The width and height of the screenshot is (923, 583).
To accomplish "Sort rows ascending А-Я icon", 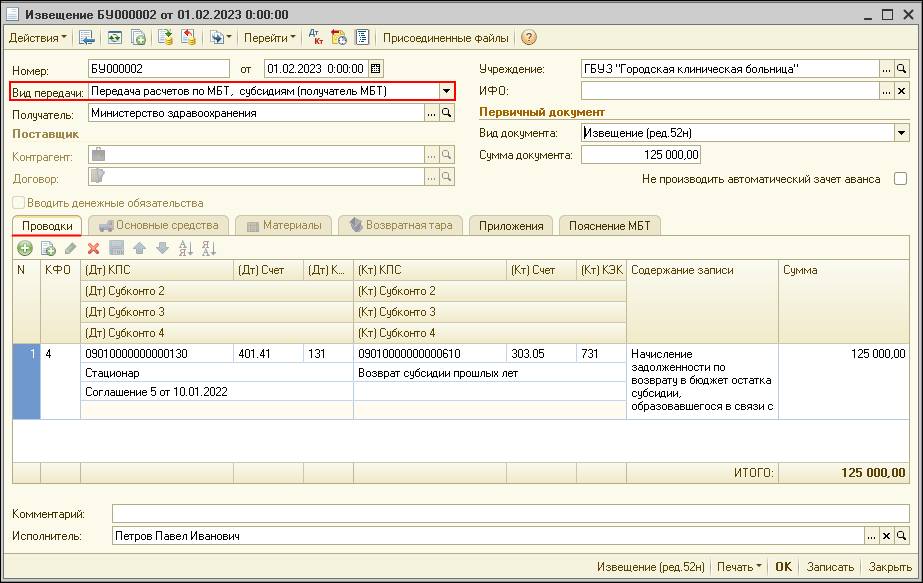I will pyautogui.click(x=185, y=249).
